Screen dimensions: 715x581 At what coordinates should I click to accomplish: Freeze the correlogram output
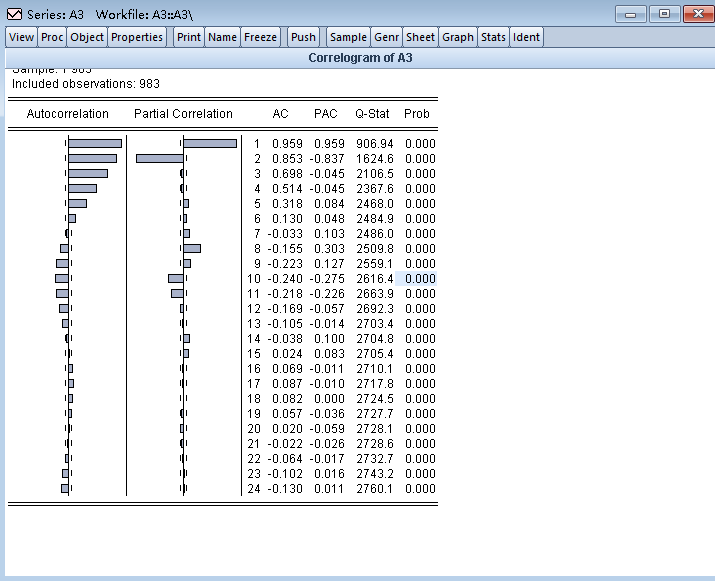point(260,37)
